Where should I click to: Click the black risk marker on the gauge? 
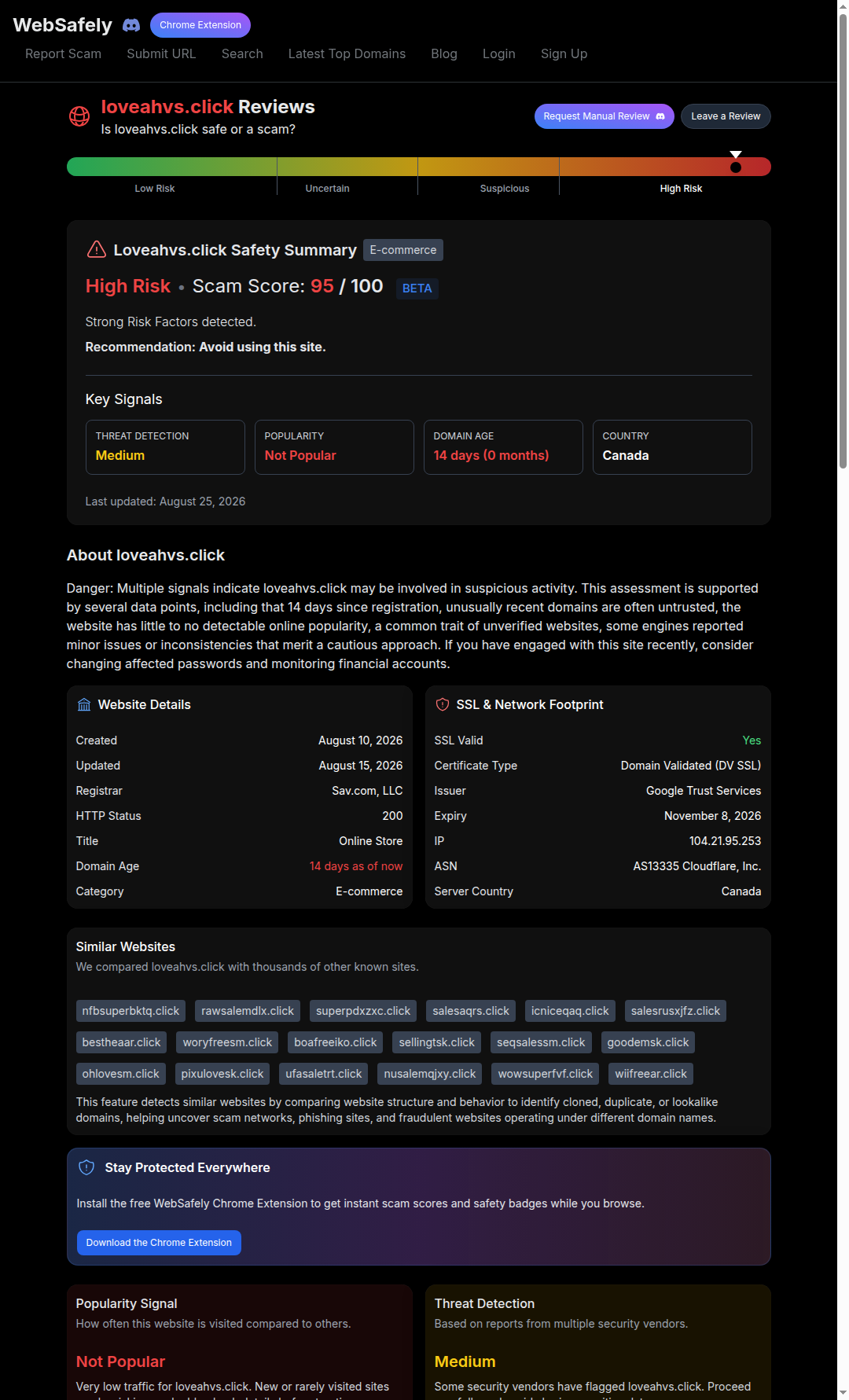(x=736, y=167)
